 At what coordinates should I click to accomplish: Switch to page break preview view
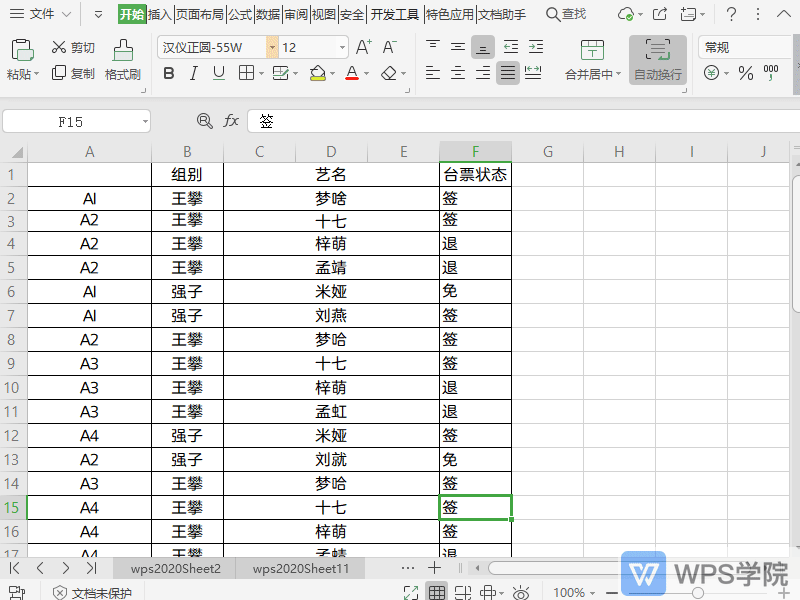(x=461, y=588)
